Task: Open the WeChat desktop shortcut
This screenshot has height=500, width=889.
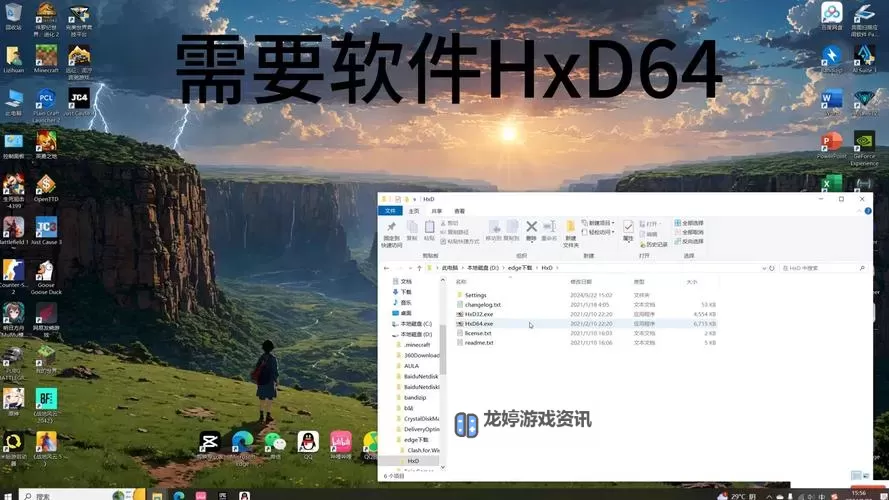Action: (x=274, y=442)
